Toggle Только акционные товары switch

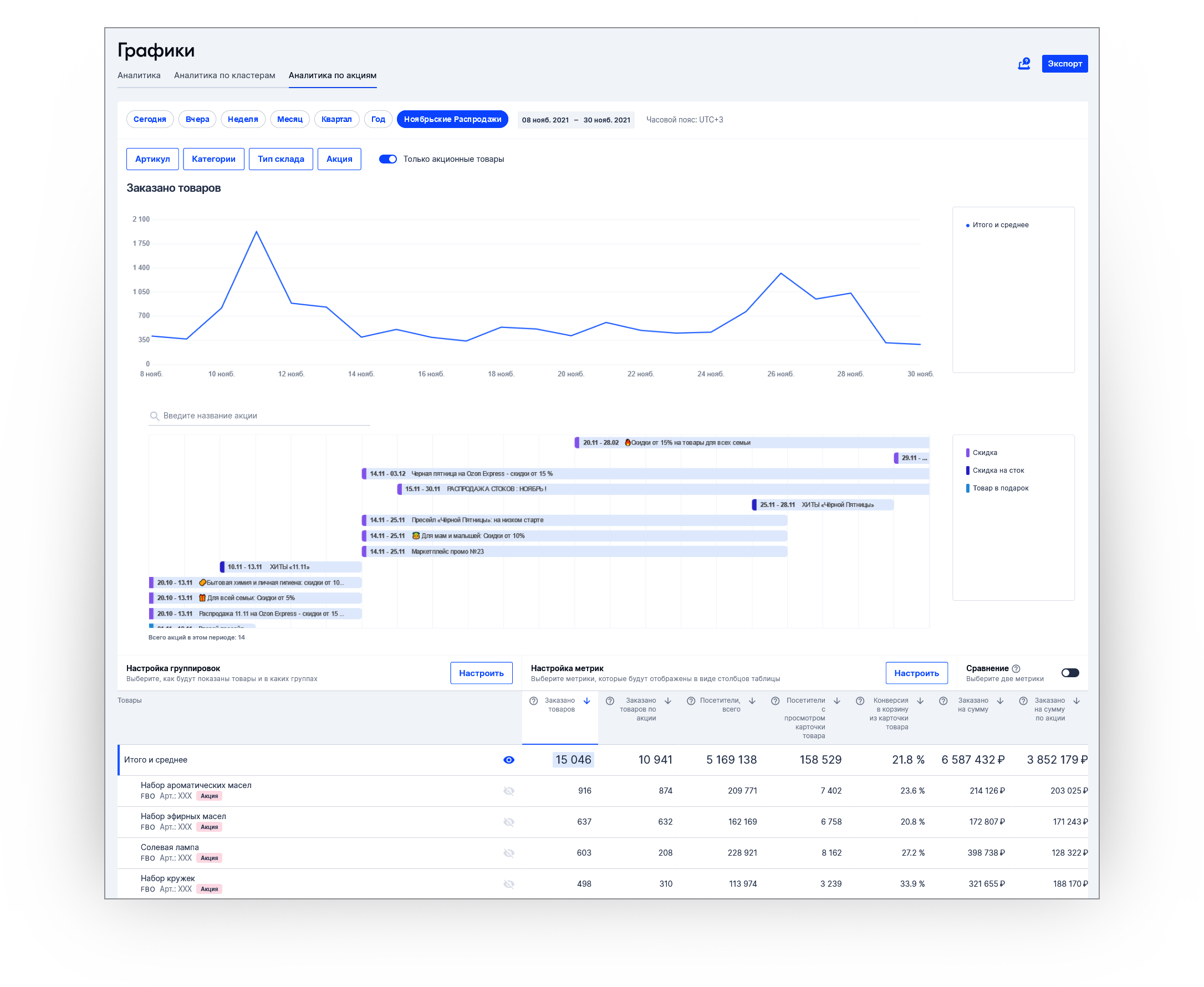[x=388, y=159]
